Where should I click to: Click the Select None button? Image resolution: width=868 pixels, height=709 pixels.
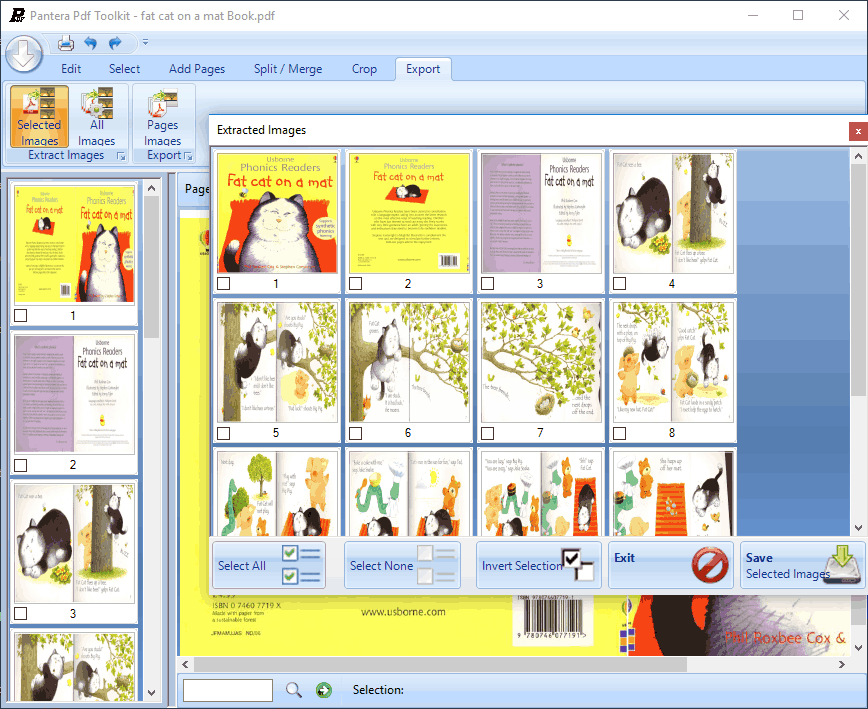coord(402,565)
